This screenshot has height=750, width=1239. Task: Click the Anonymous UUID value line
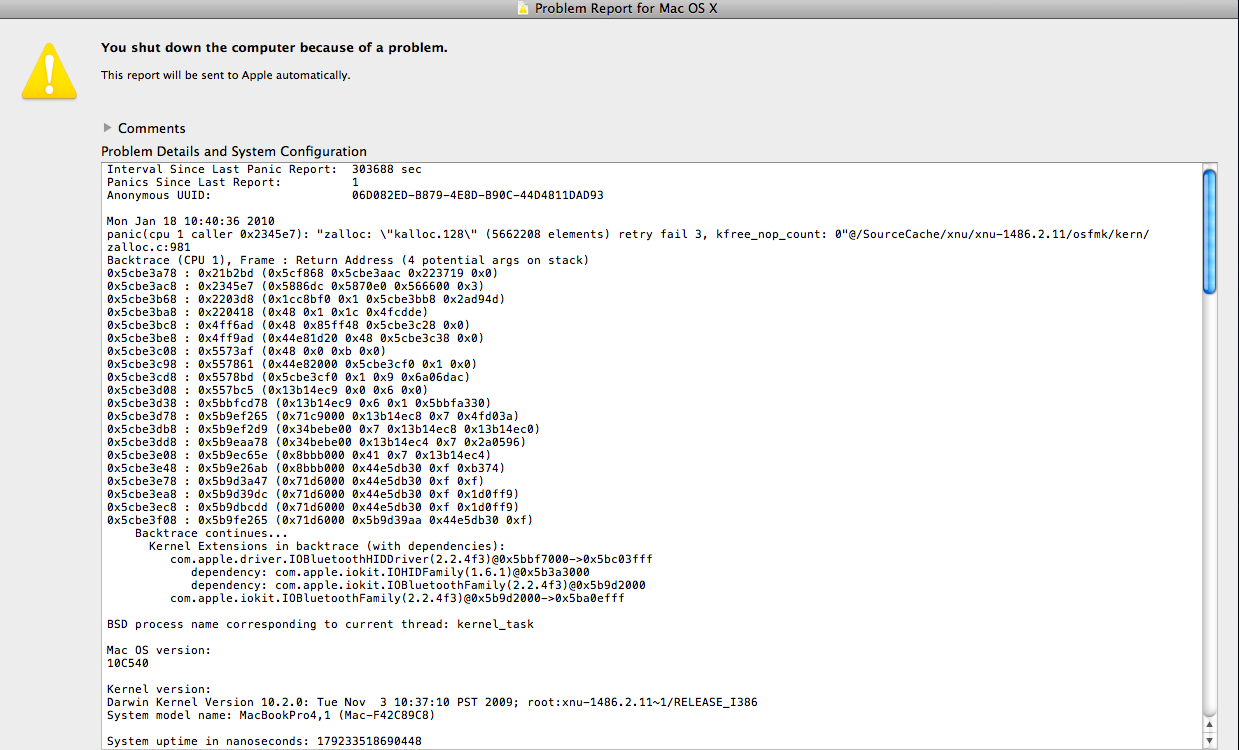355,196
